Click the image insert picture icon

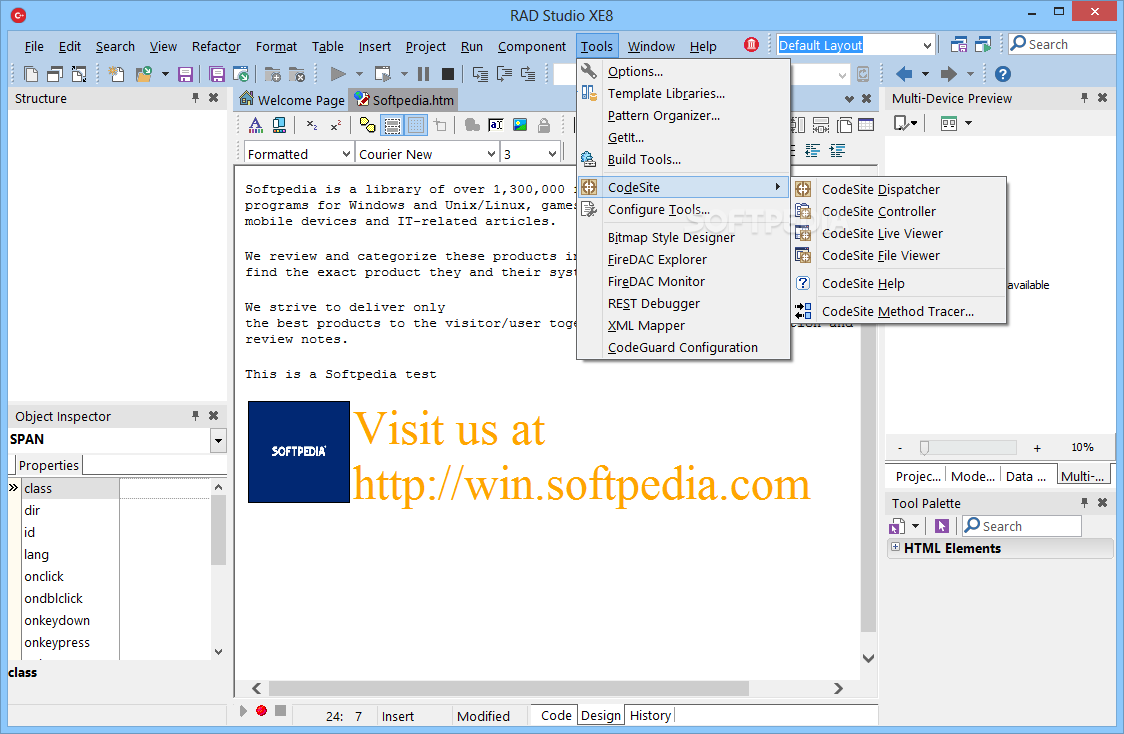coord(520,125)
